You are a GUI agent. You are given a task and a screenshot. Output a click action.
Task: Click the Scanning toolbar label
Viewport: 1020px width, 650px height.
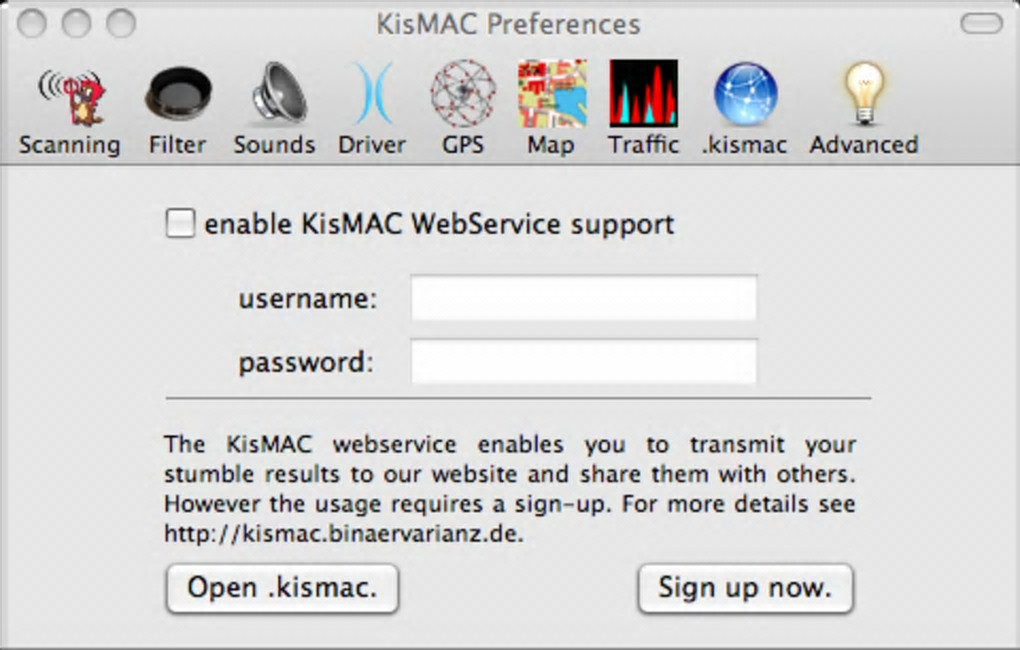tap(70, 145)
